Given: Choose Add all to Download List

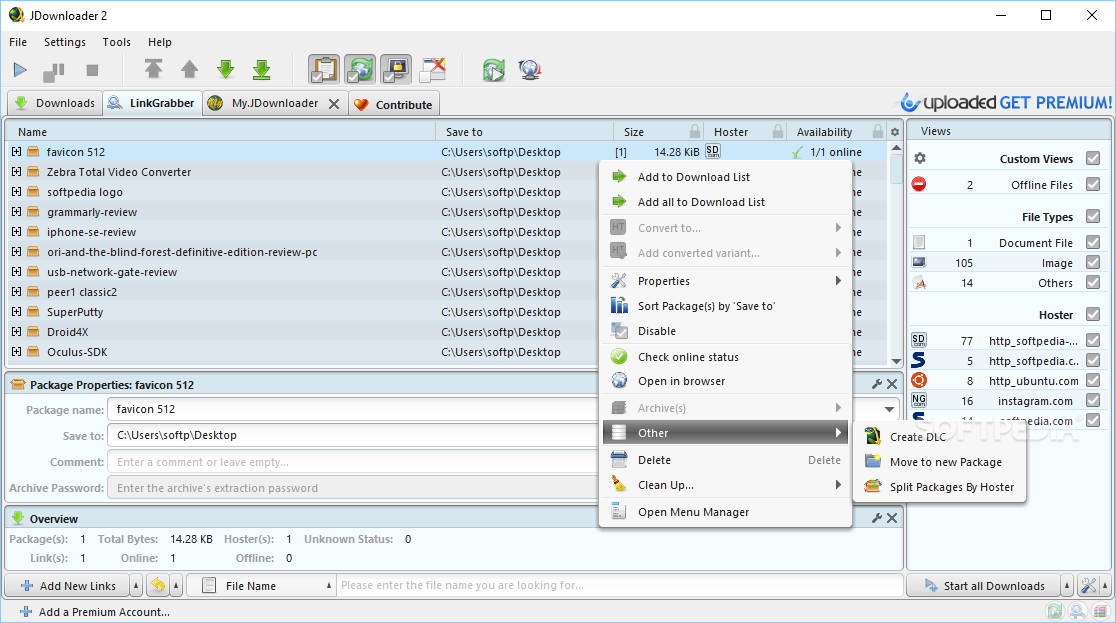Looking at the screenshot, I should click(726, 202).
